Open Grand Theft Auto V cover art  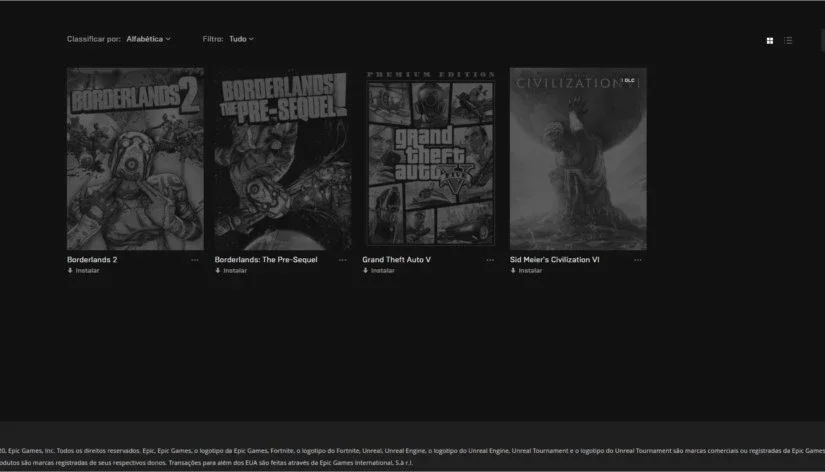tap(430, 158)
